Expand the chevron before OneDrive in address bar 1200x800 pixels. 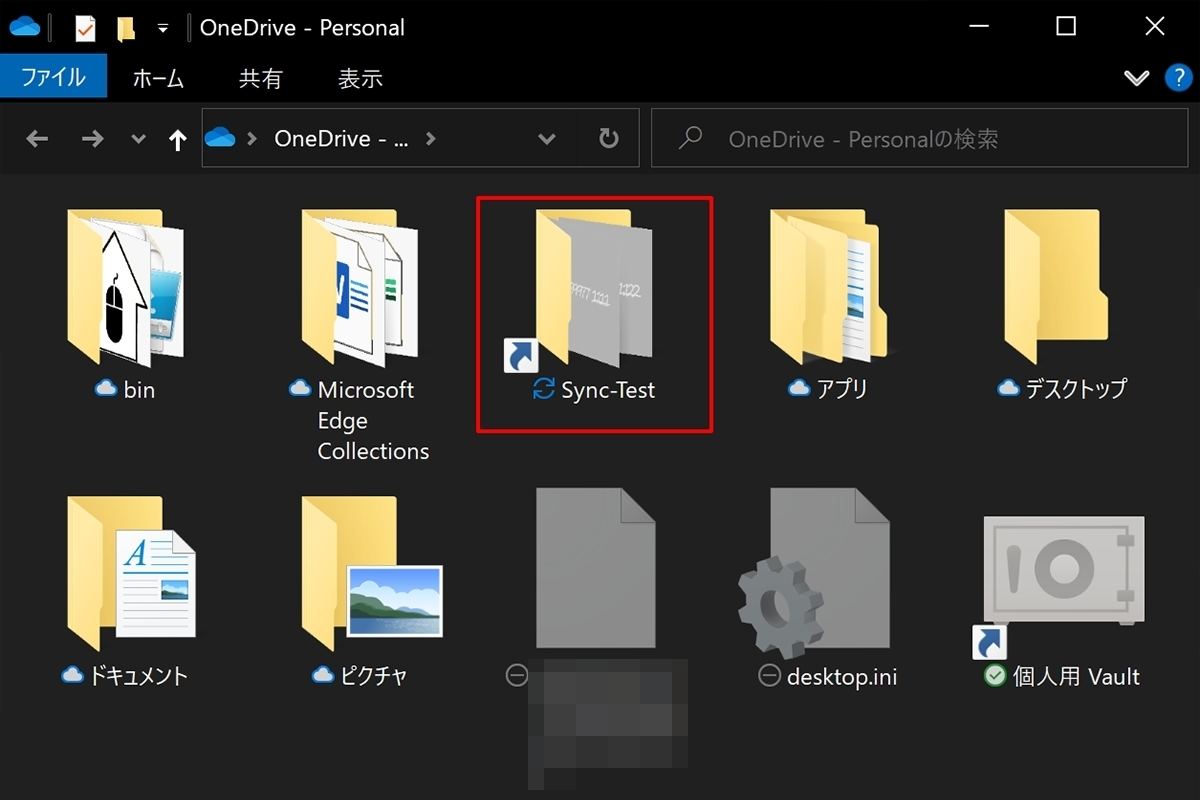pos(252,139)
